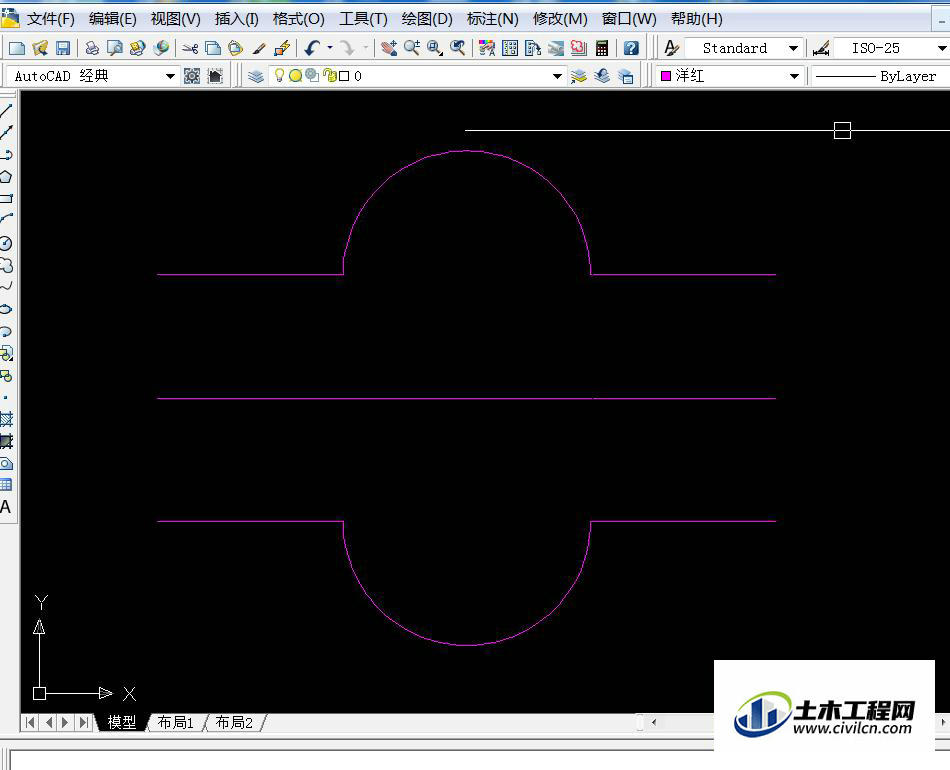Click the Plot printer icon
This screenshot has height=770, width=950.
(92, 48)
